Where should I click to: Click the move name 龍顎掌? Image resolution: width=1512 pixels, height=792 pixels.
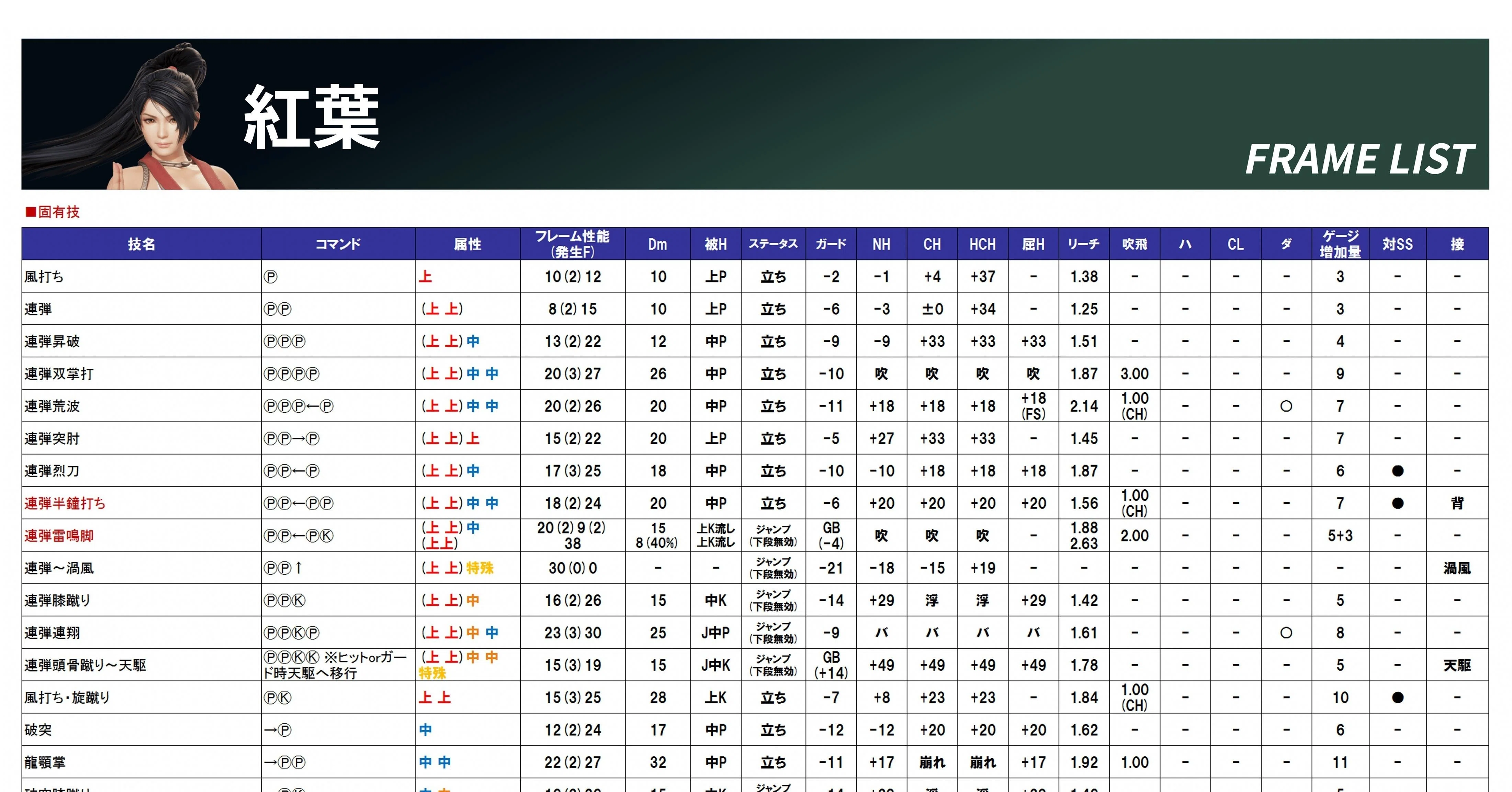point(45,762)
